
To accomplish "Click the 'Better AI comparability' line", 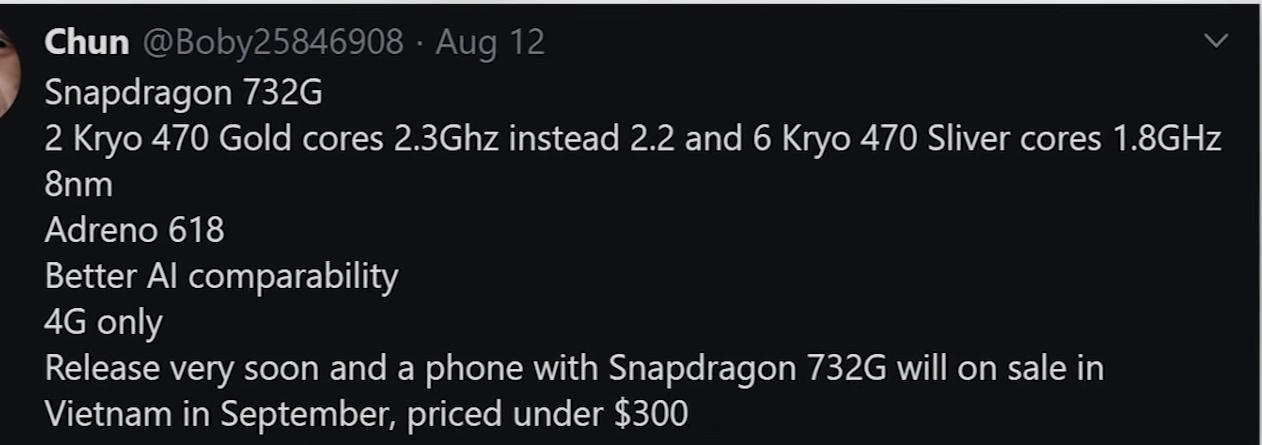I will (x=221, y=276).
